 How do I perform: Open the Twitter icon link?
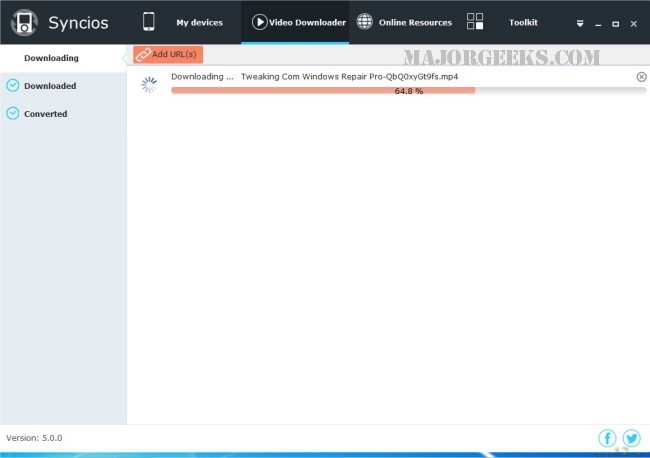click(x=632, y=438)
